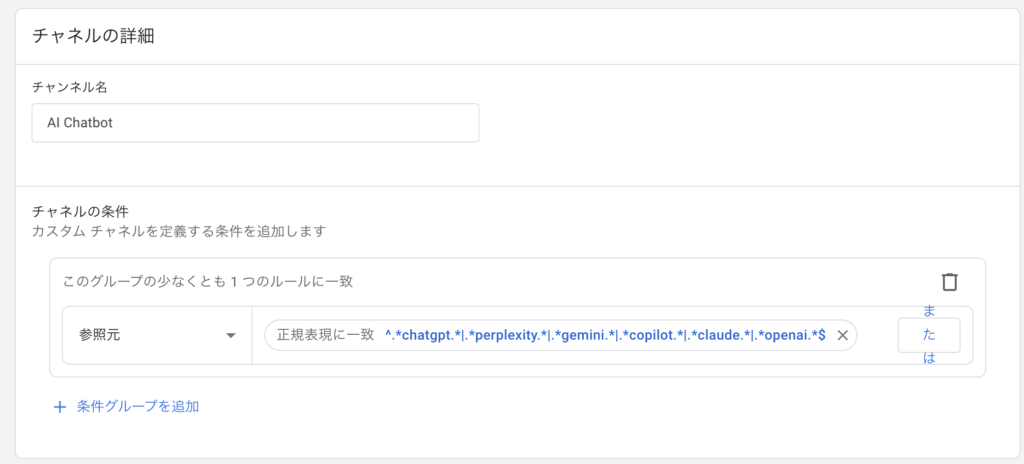Screen dimensions: 1024x464
Task: Remove the regex condition chip with X
Action: (842, 336)
